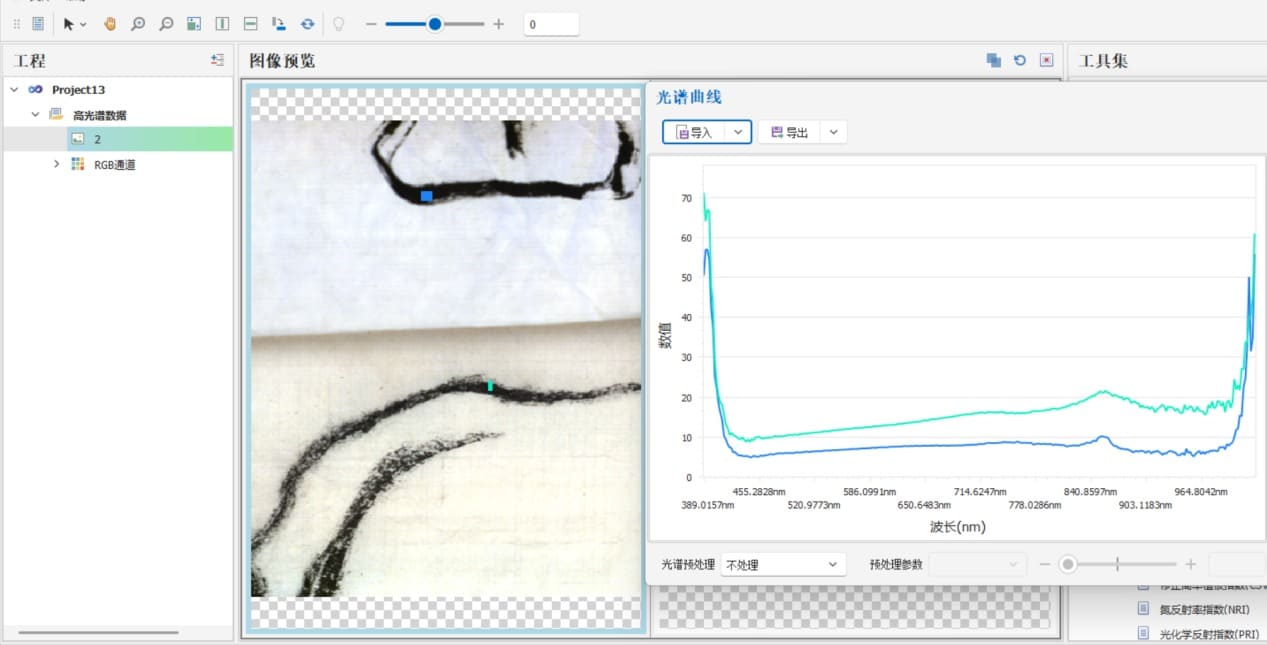Click the top toolbar brightness slider handle
1267x645 pixels.
click(435, 24)
